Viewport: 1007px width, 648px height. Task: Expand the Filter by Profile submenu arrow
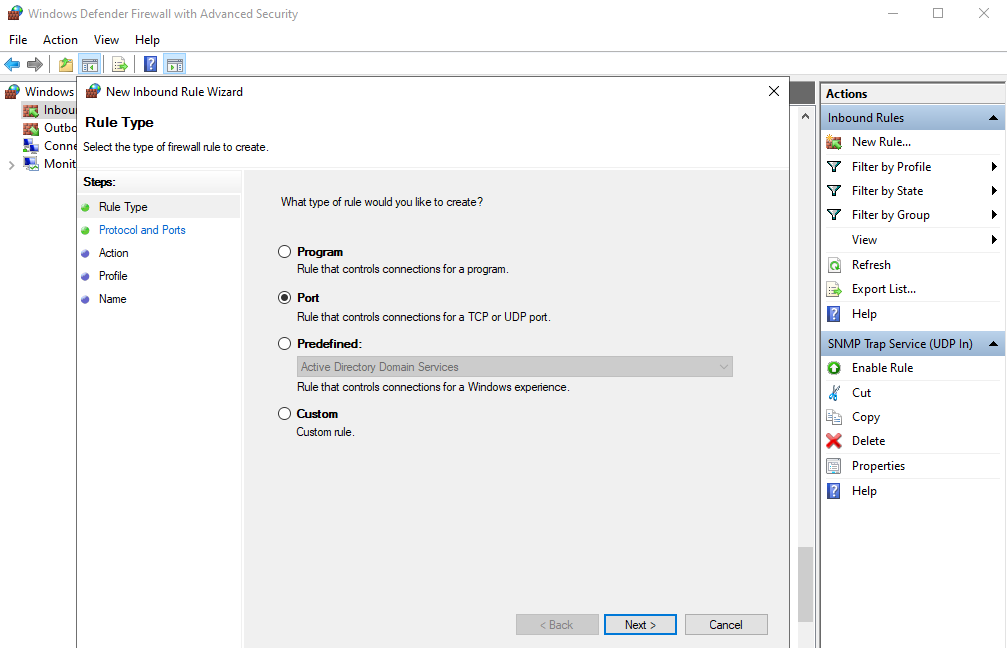(x=994, y=167)
